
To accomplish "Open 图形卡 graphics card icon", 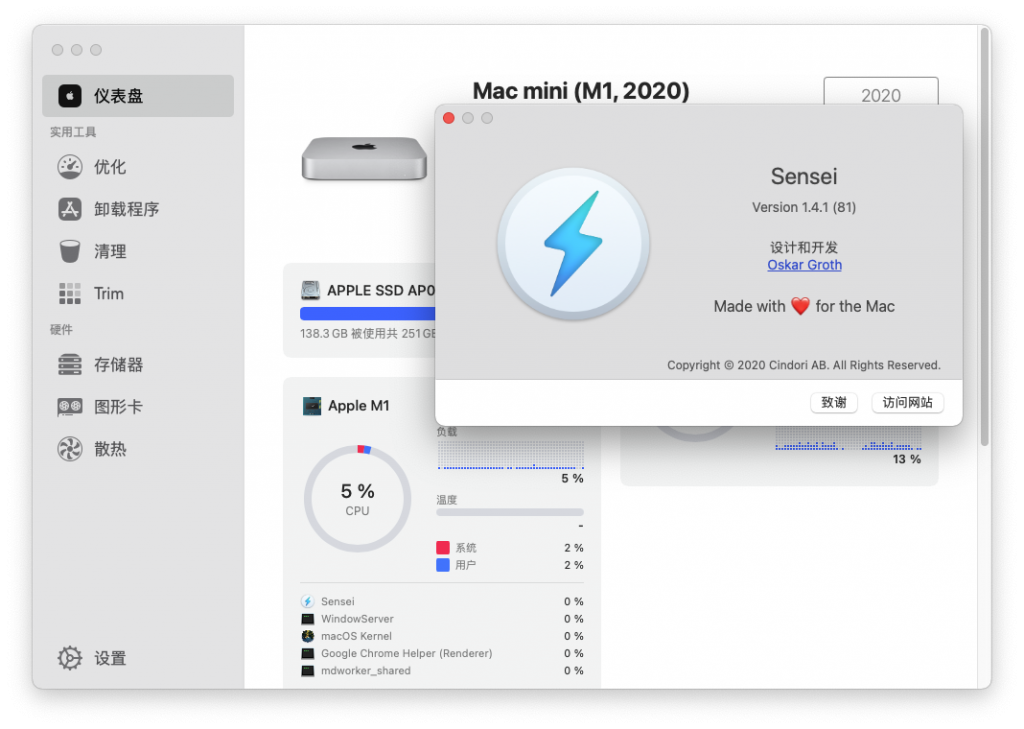I will [x=70, y=407].
